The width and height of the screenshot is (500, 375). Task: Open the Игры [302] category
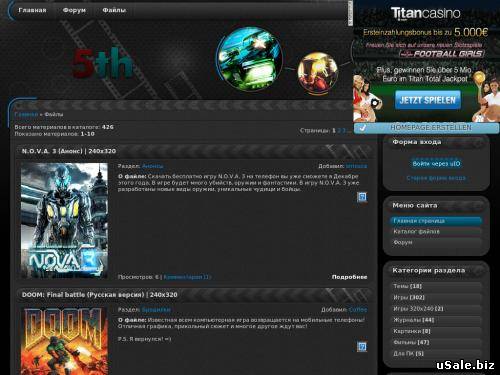tap(409, 297)
